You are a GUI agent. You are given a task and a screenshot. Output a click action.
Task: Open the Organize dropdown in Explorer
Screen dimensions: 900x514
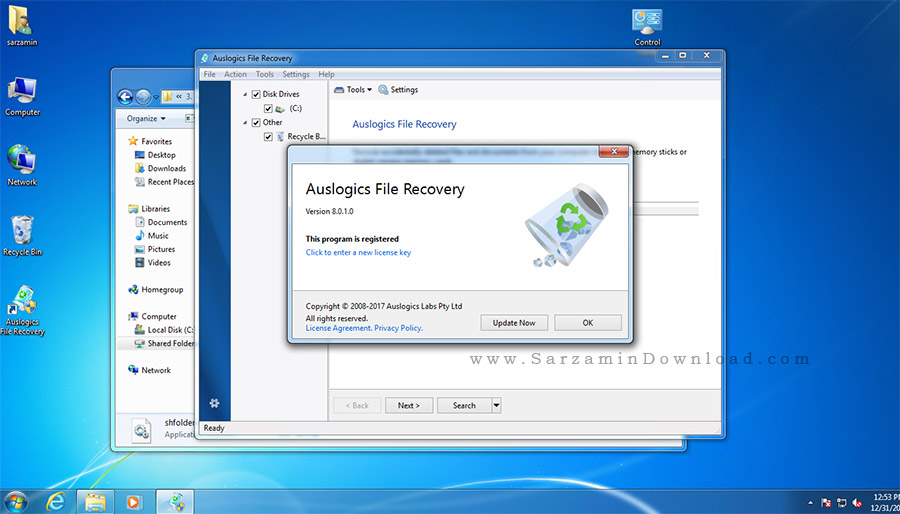coord(146,119)
